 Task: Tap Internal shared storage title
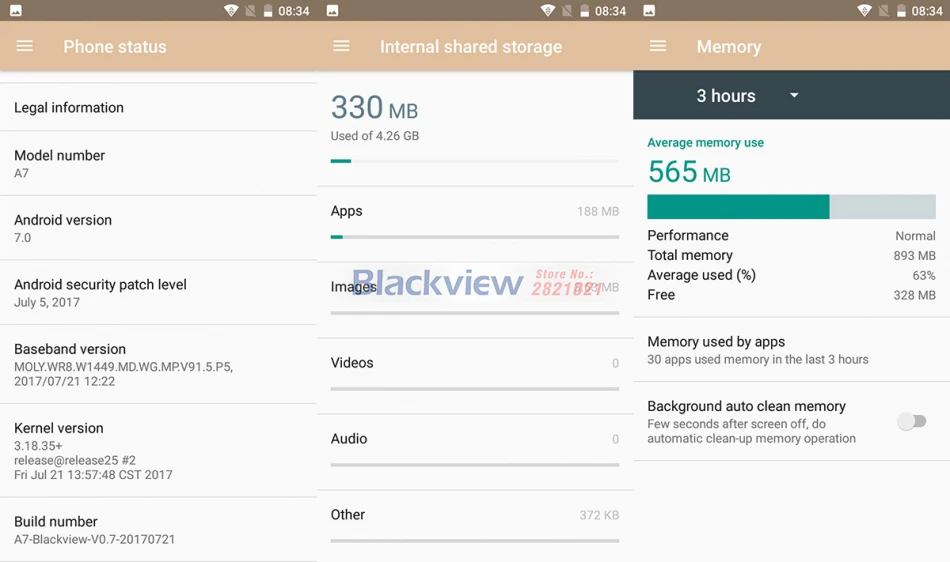(x=471, y=47)
